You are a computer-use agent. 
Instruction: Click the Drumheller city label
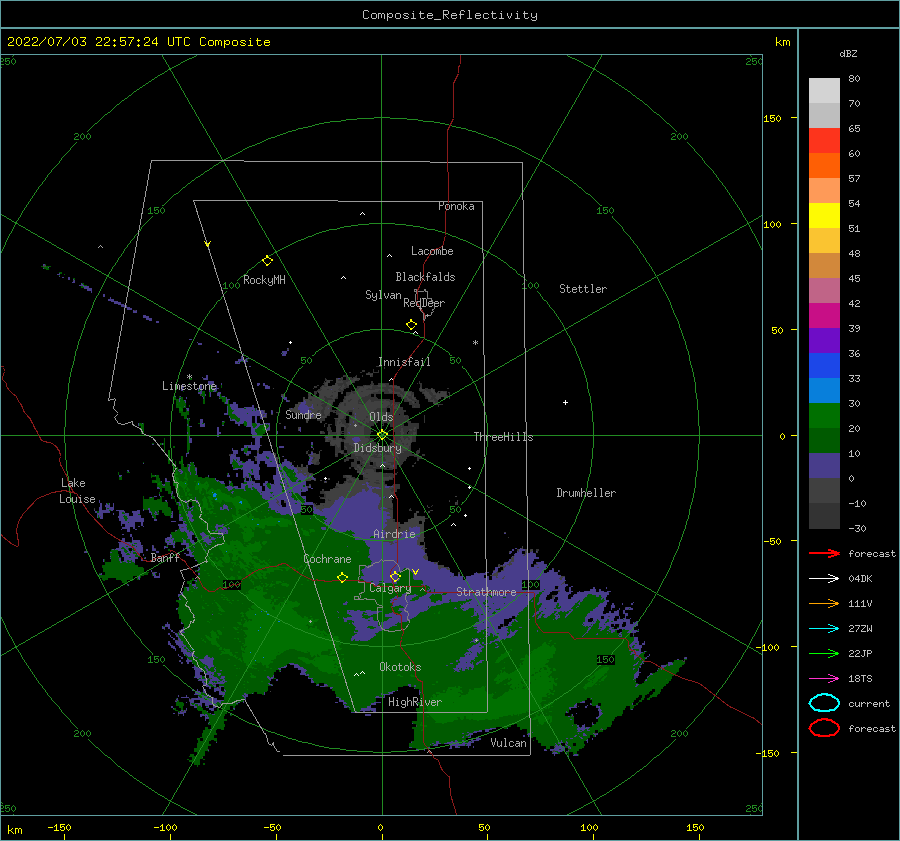[x=586, y=493]
